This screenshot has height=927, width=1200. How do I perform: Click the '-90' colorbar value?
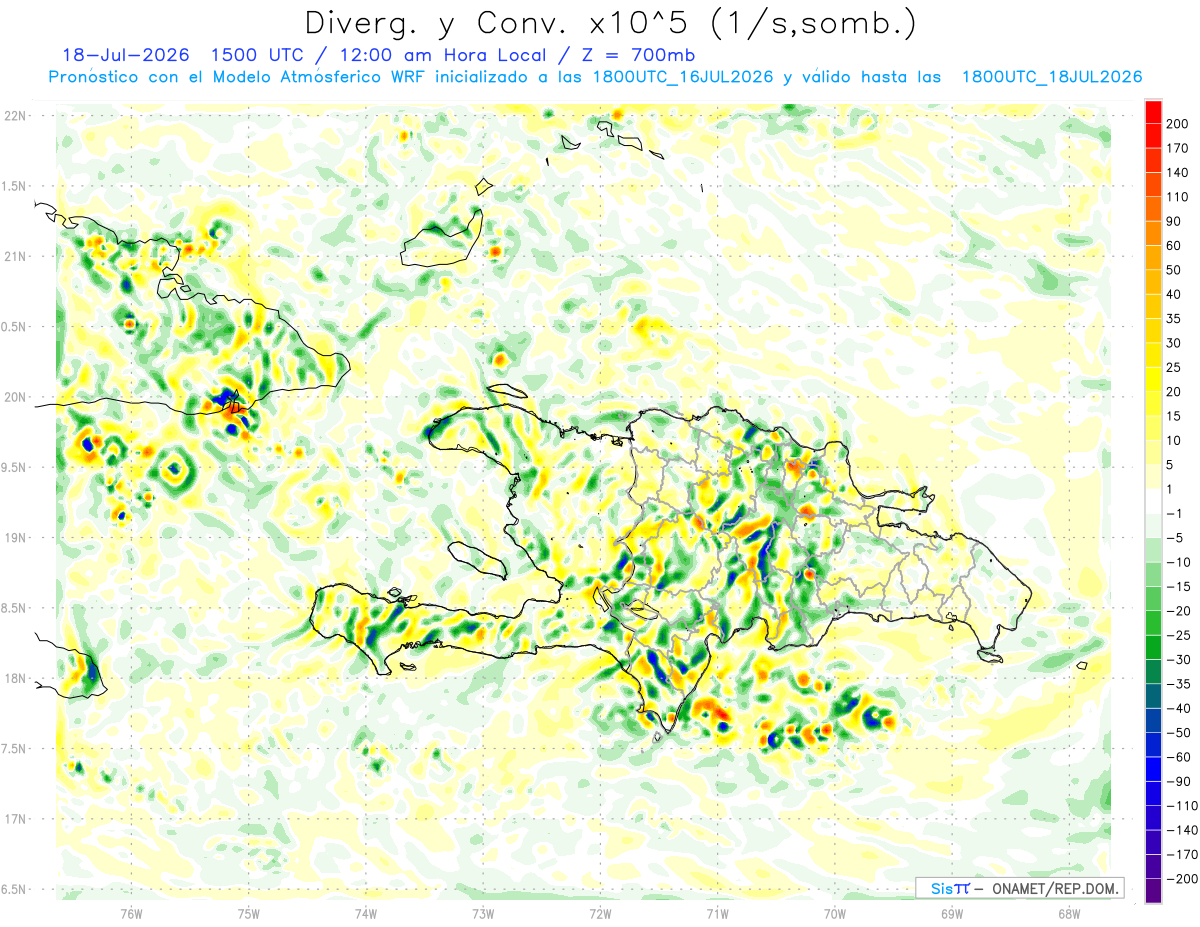(x=1177, y=781)
